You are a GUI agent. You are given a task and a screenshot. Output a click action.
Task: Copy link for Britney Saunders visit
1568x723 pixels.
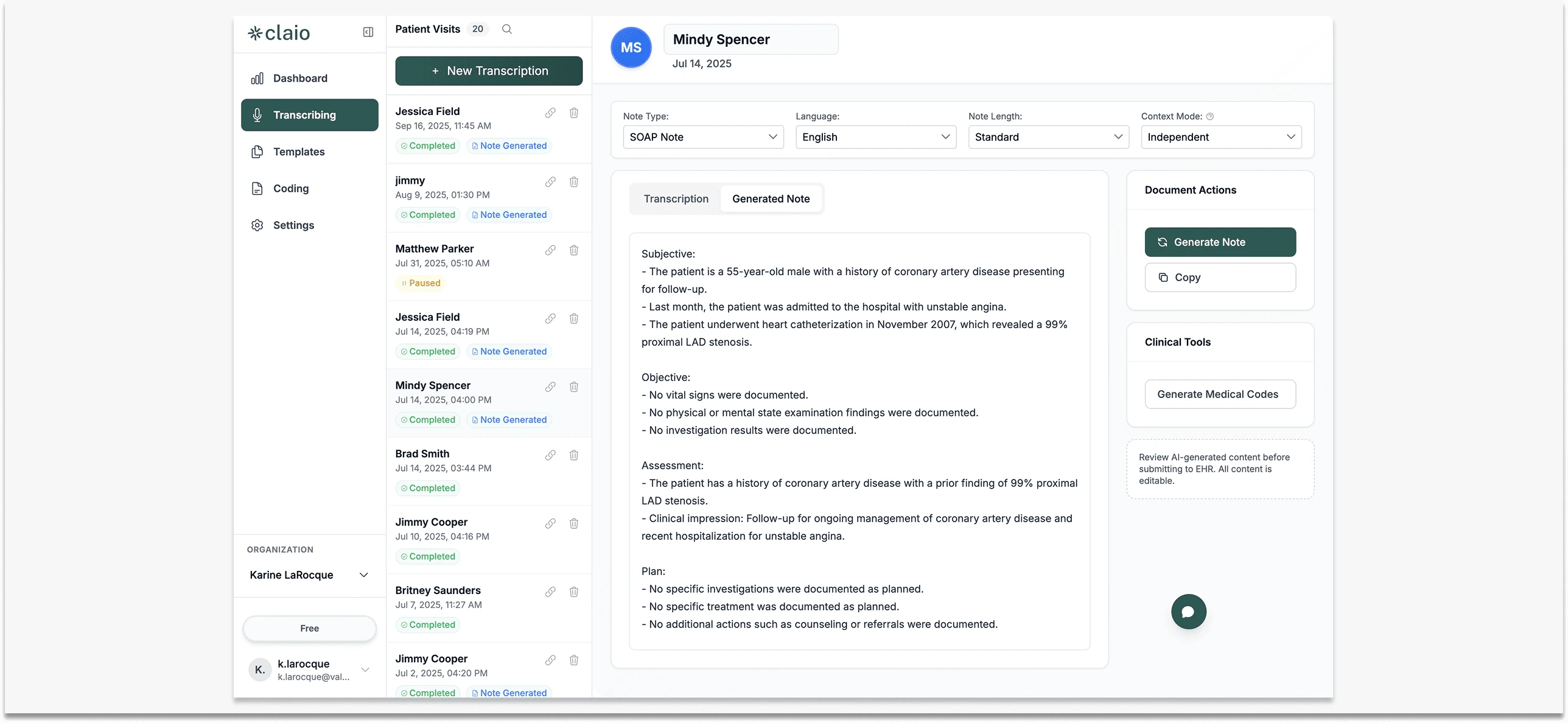point(550,592)
